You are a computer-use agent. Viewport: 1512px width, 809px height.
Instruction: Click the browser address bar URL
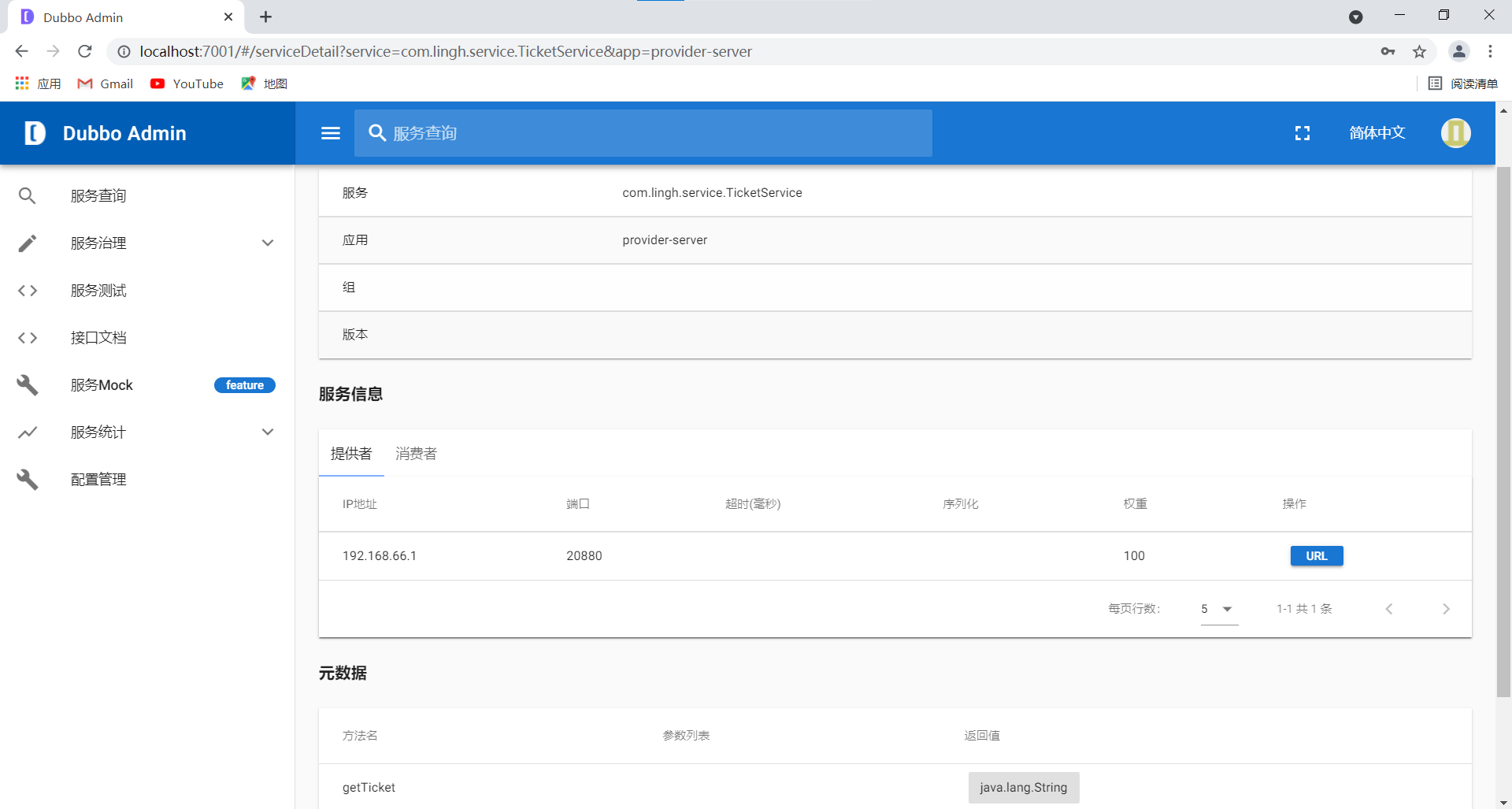click(x=446, y=51)
